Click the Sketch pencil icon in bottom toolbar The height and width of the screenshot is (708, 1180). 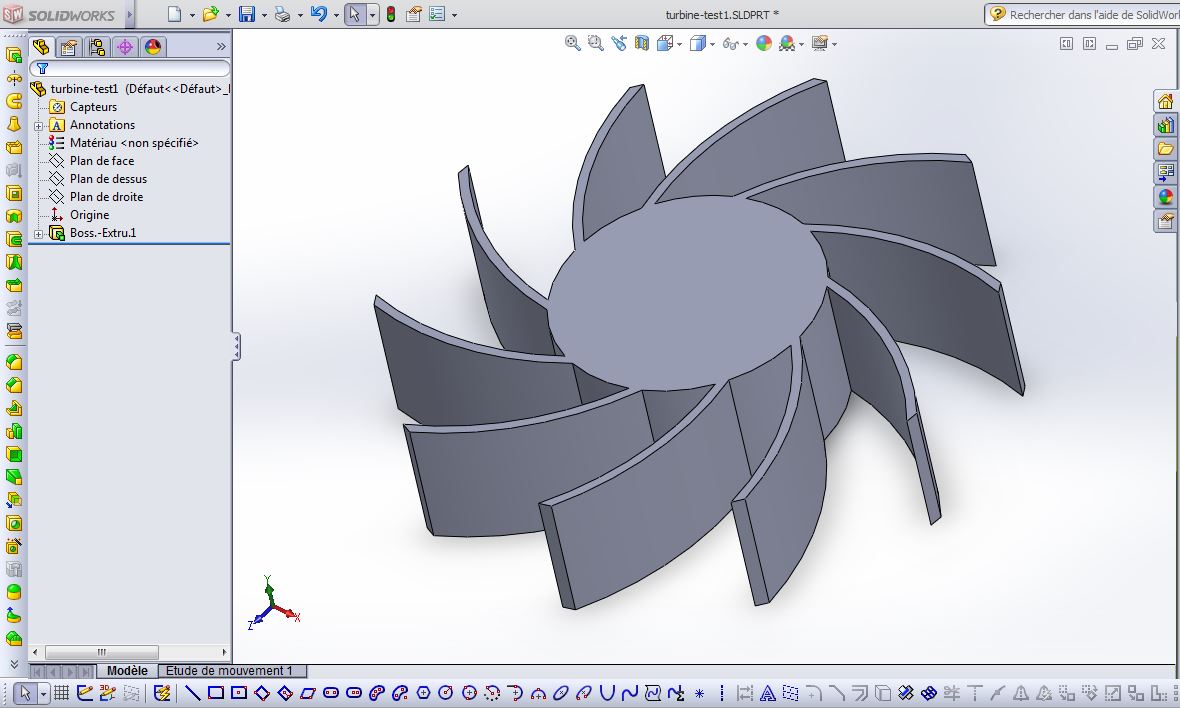(x=84, y=693)
